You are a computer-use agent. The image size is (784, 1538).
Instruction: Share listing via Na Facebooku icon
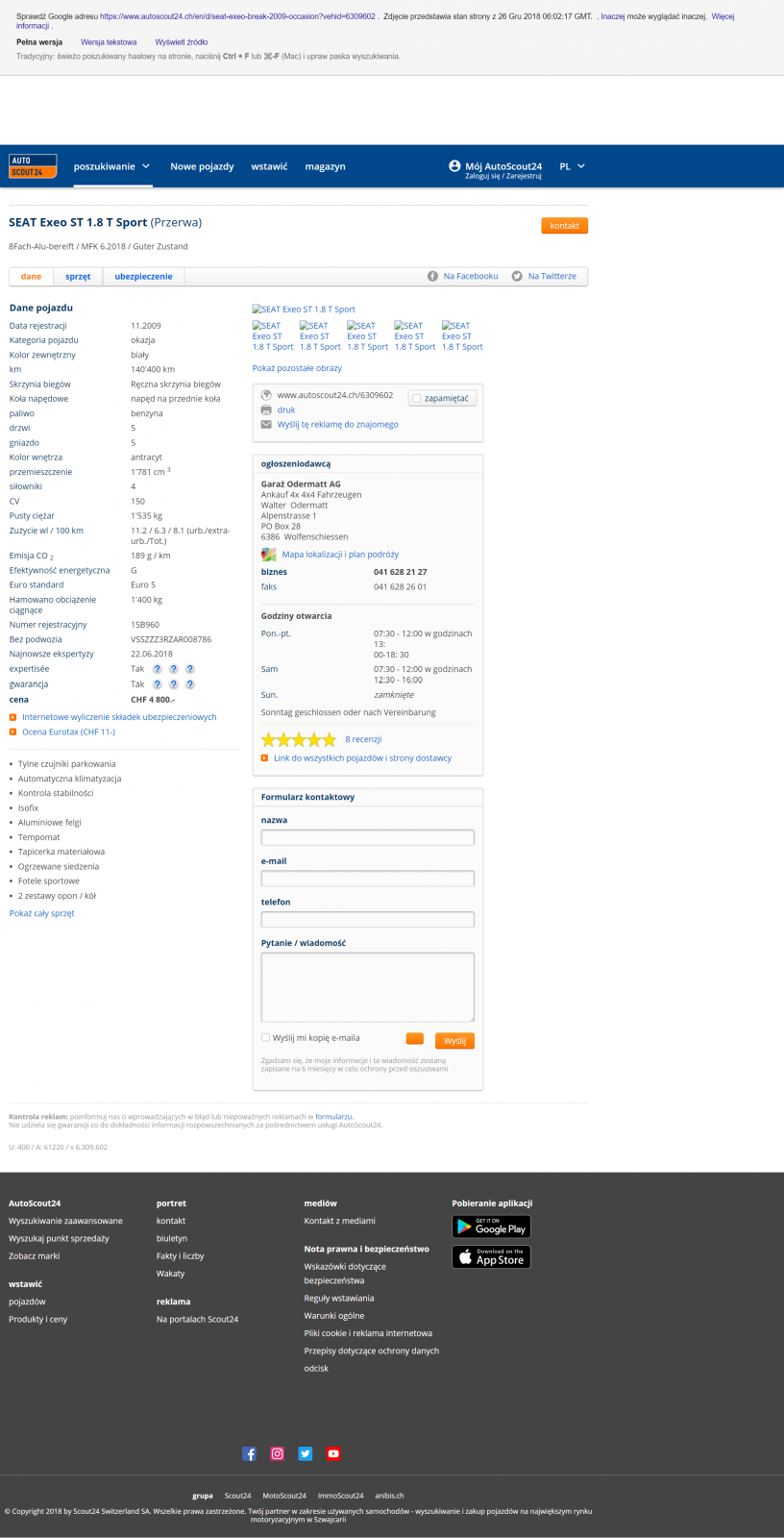point(433,276)
